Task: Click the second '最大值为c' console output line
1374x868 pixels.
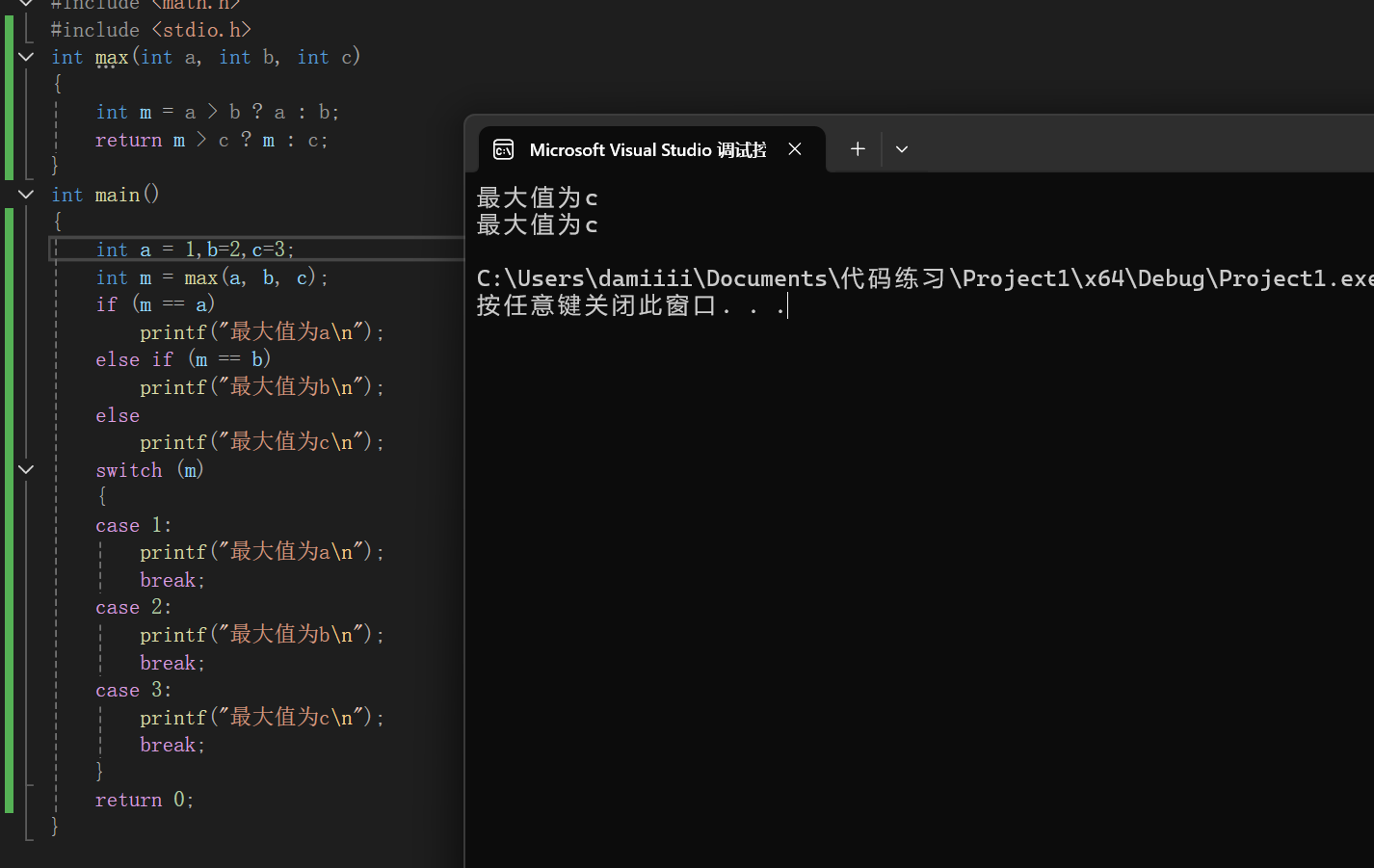Action: (x=538, y=224)
